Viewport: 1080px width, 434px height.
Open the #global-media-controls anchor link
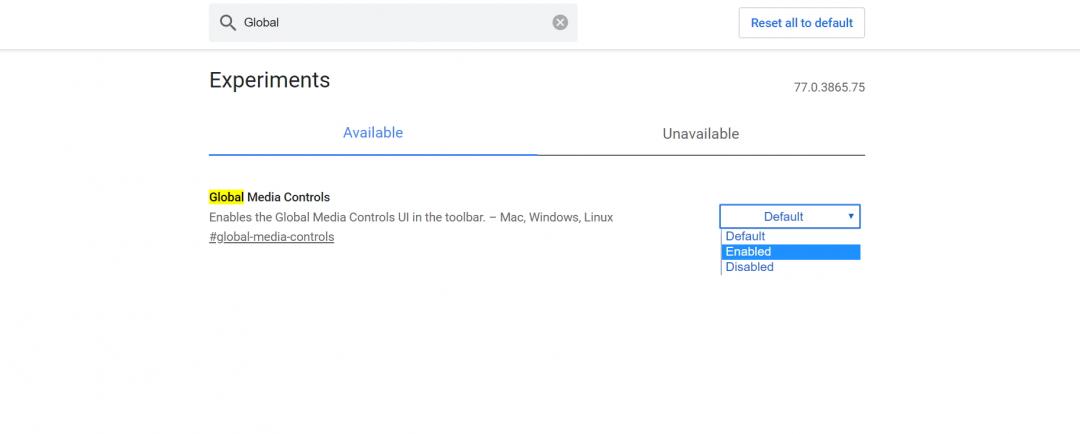(271, 237)
